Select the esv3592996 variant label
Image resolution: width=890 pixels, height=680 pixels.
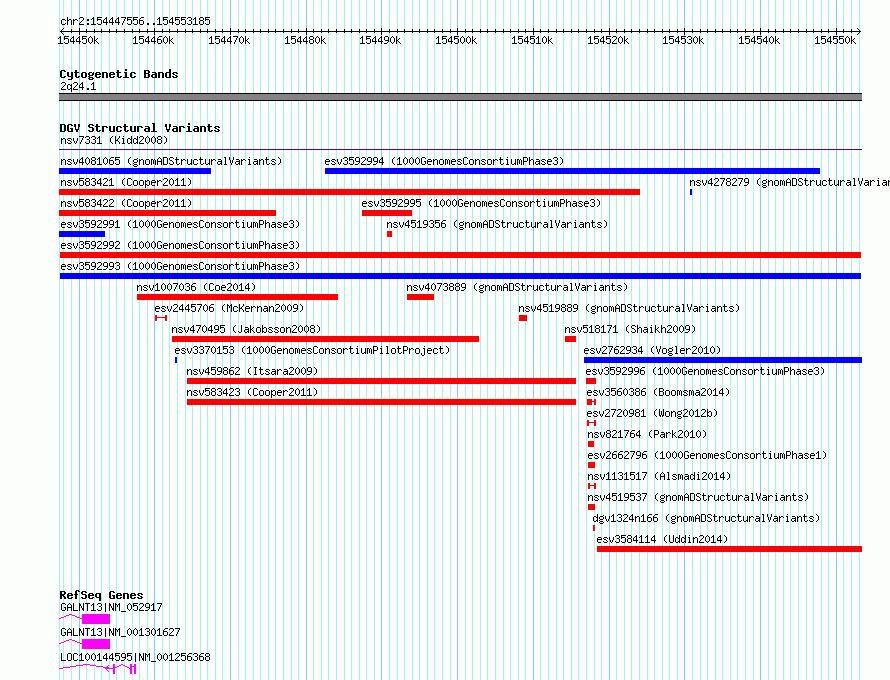click(706, 371)
